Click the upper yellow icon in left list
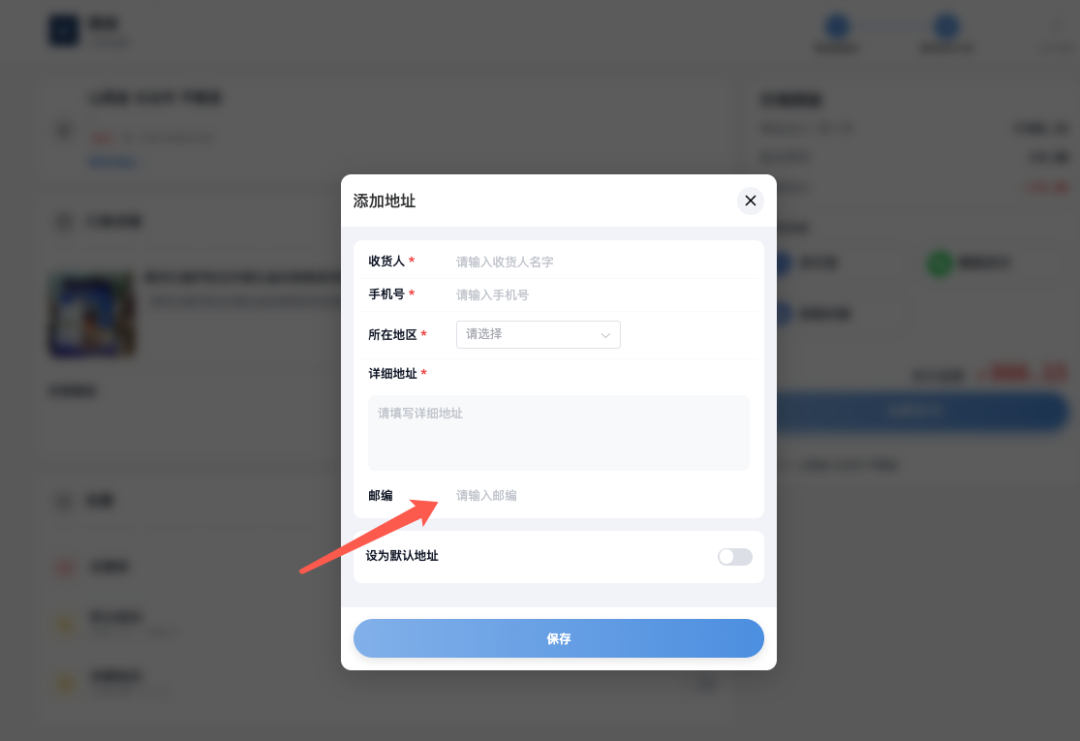The image size is (1080, 741). (x=65, y=624)
